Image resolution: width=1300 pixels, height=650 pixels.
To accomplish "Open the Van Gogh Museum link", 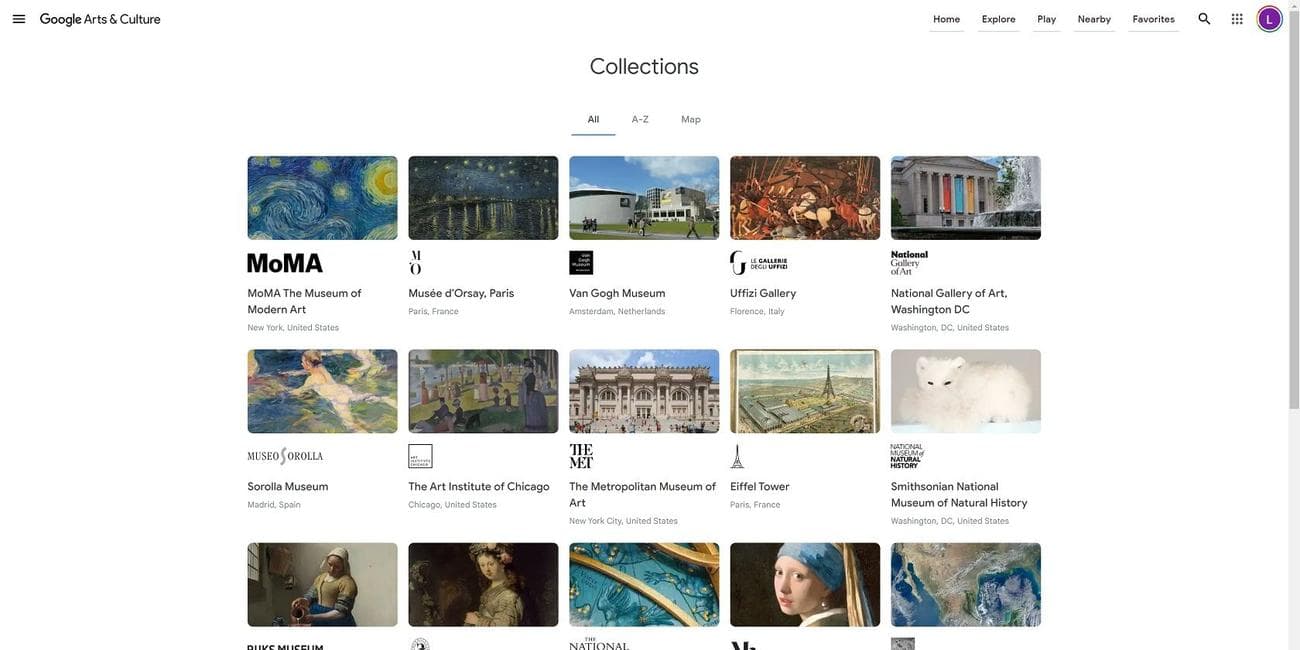I will pyautogui.click(x=617, y=293).
